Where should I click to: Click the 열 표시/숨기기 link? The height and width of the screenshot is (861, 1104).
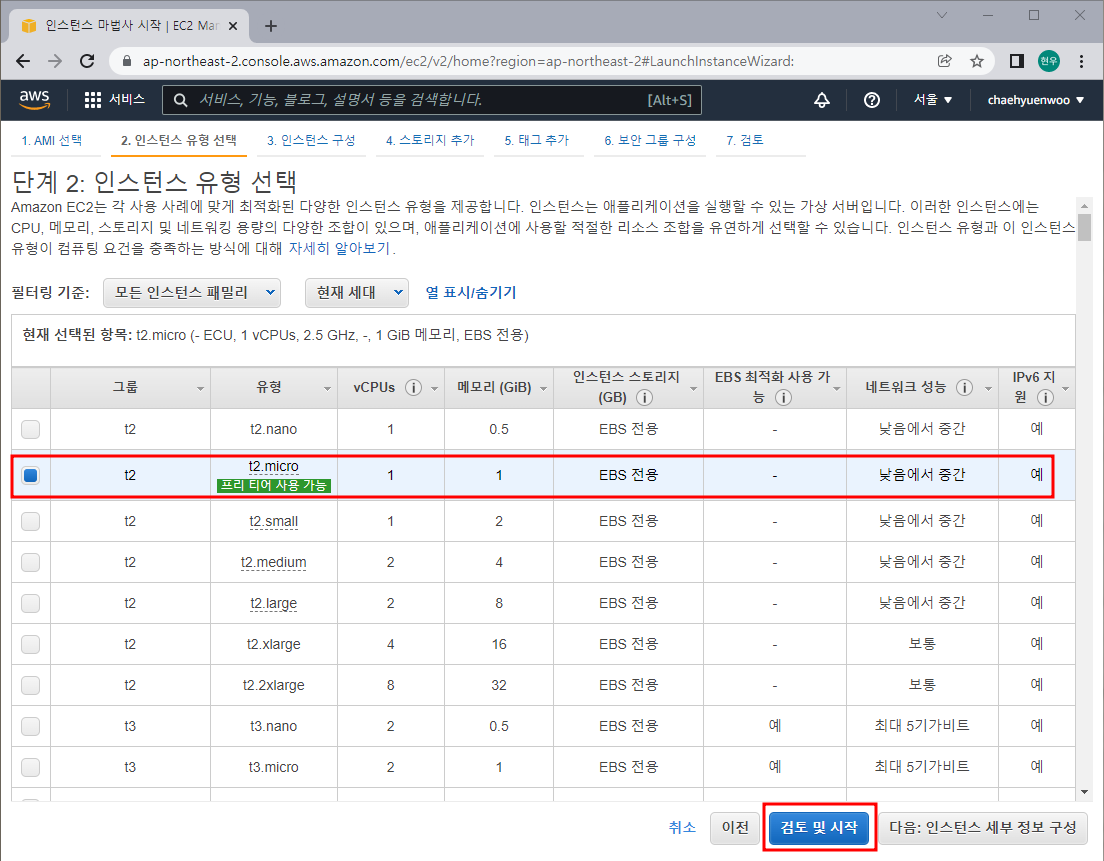471,292
